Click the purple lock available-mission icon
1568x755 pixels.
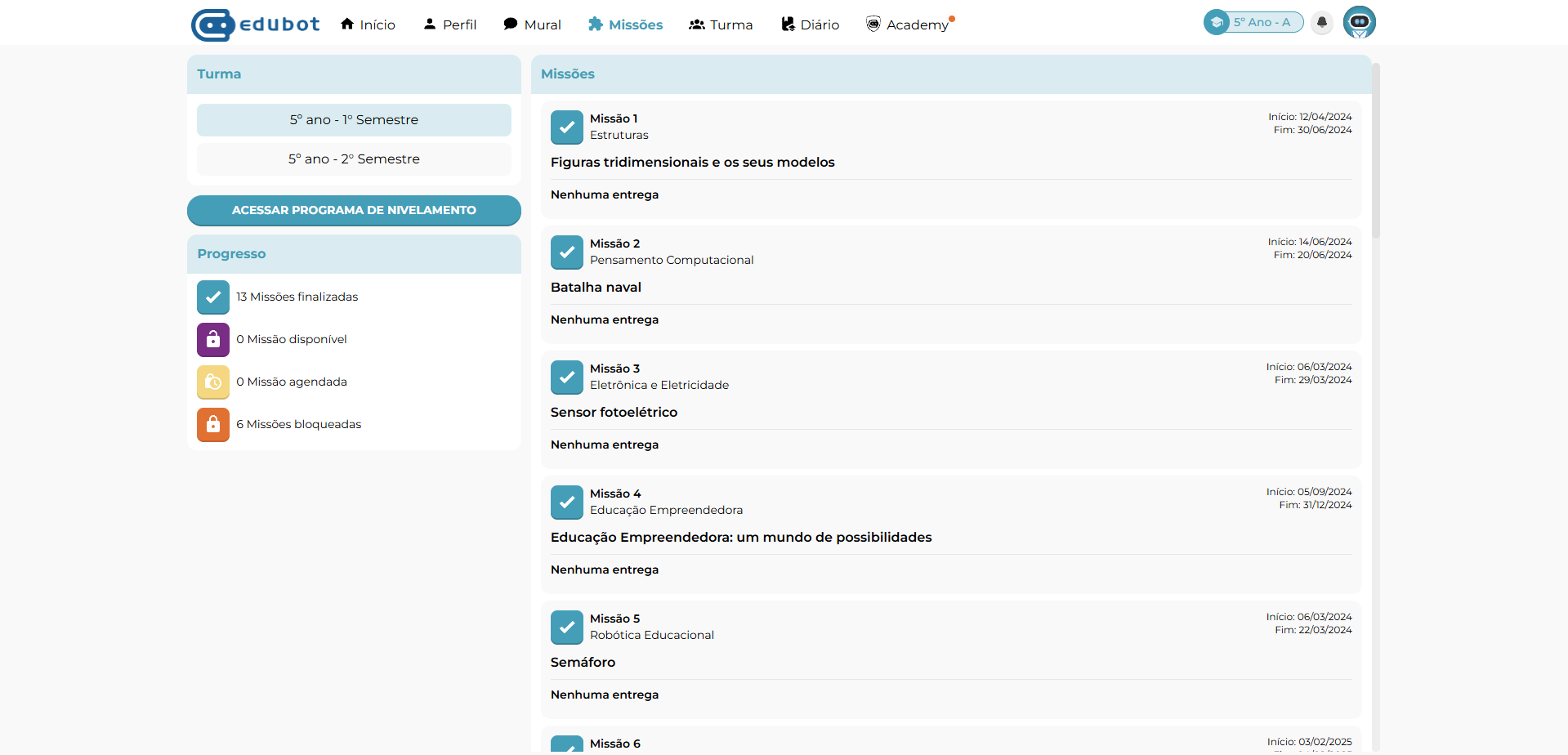(213, 340)
